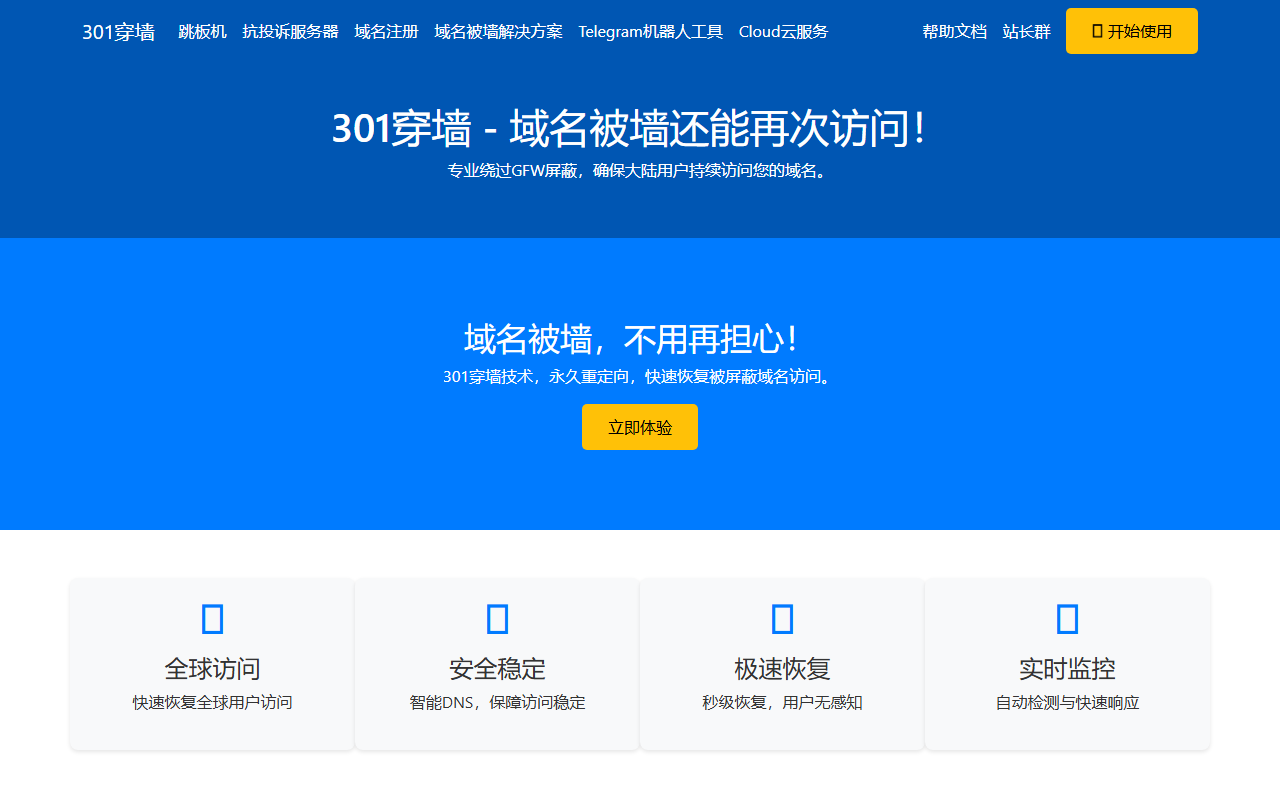
Task: Click heading 域名被墙，不用再担心
Action: 632,339
